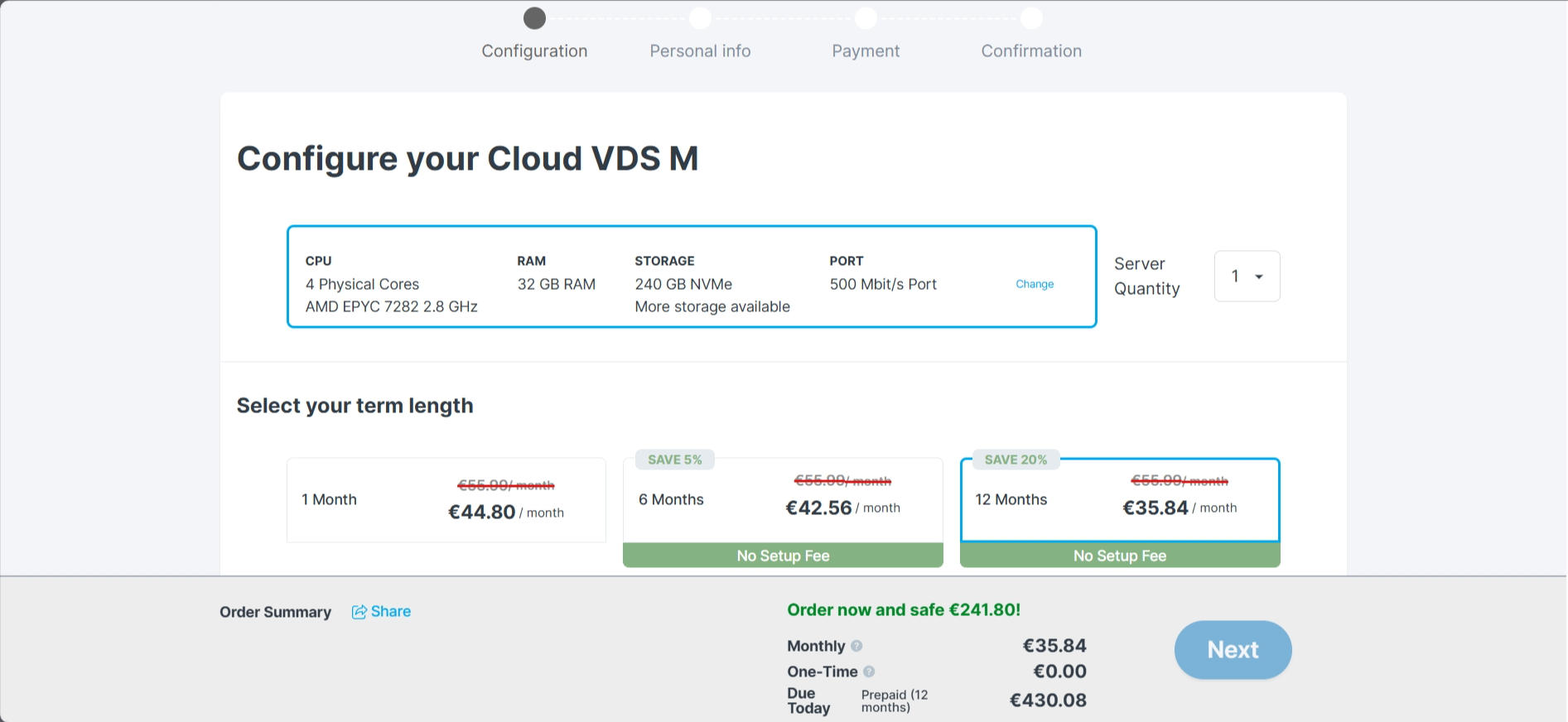Click the '500 Mbit/s Port' value
Viewport: 1568px width, 722px height.
883,284
